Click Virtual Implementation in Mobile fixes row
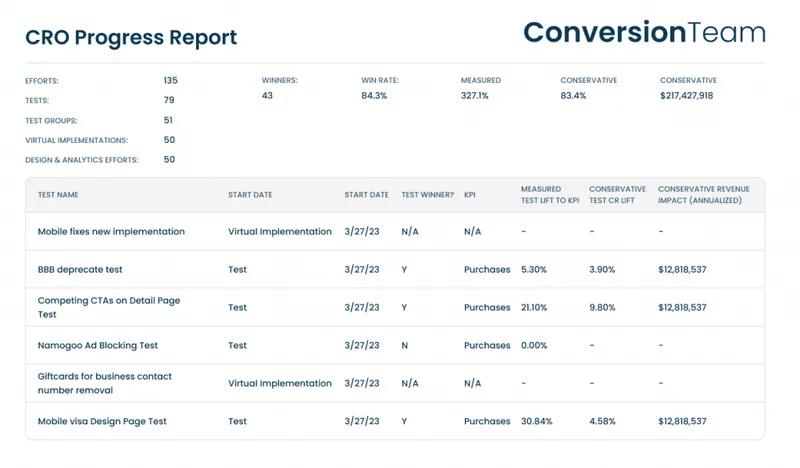Image resolution: width=800 pixels, height=468 pixels. click(280, 232)
